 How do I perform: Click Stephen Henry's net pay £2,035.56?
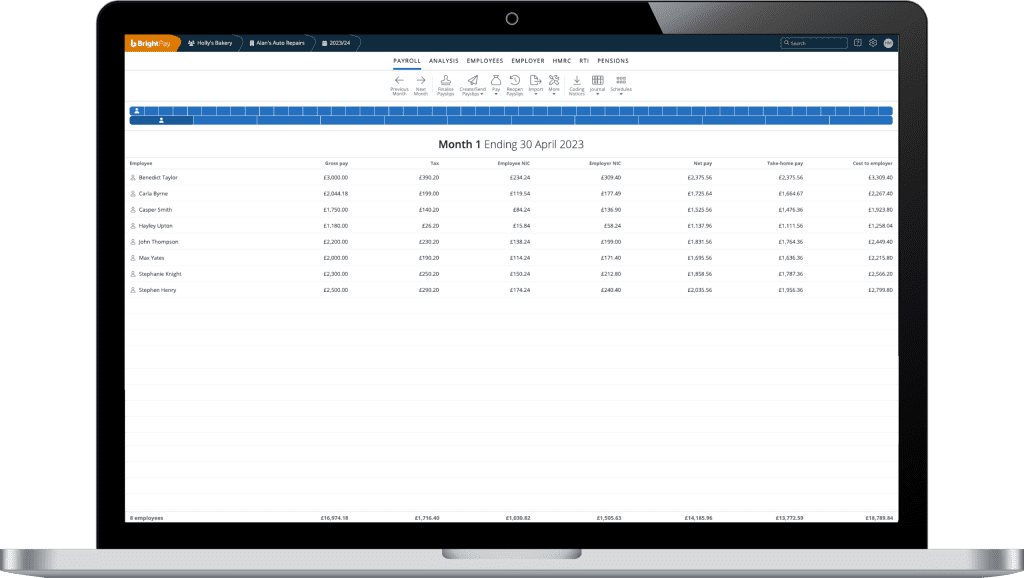click(x=699, y=290)
